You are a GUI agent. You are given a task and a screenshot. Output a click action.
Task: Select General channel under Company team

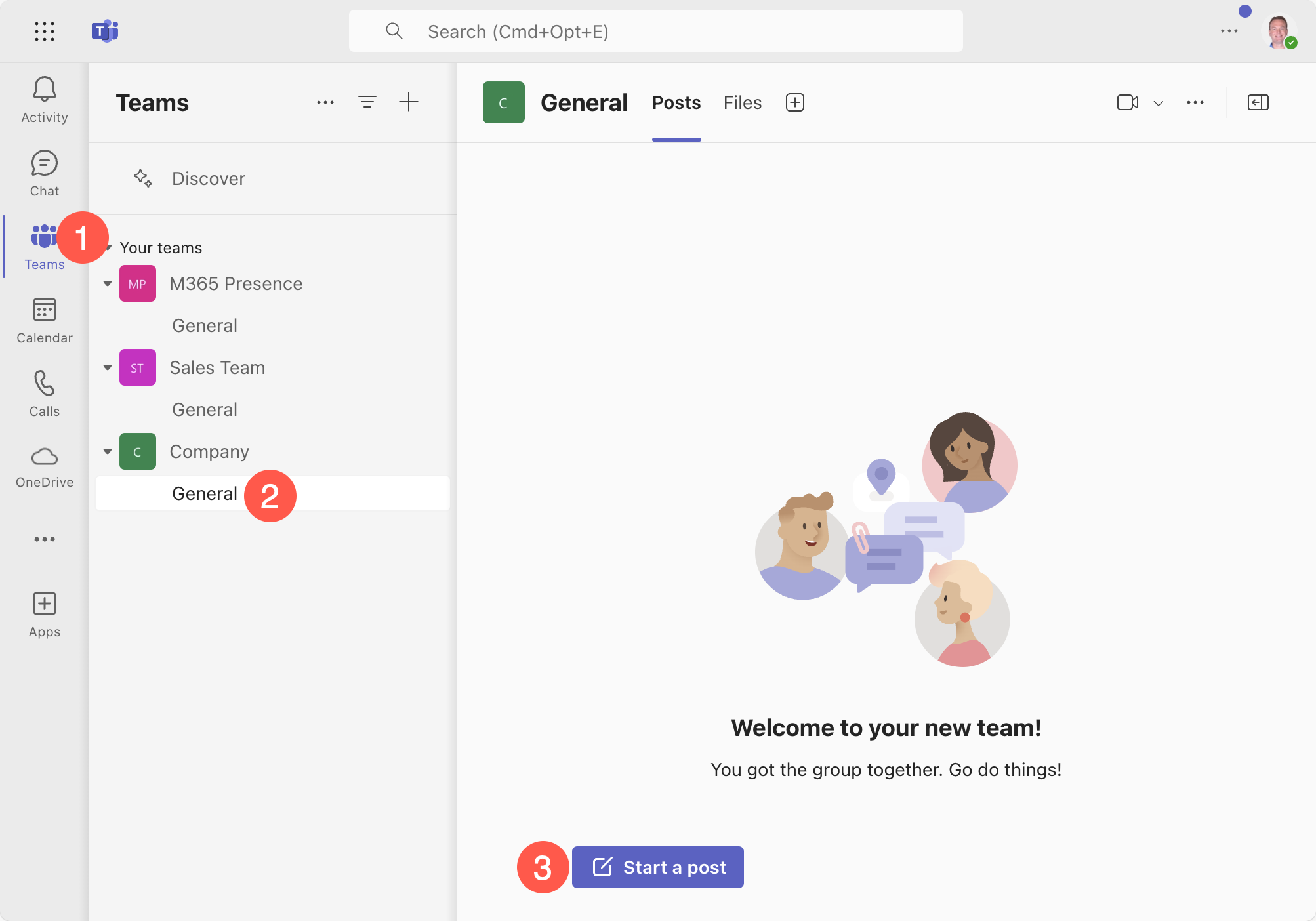click(x=204, y=493)
